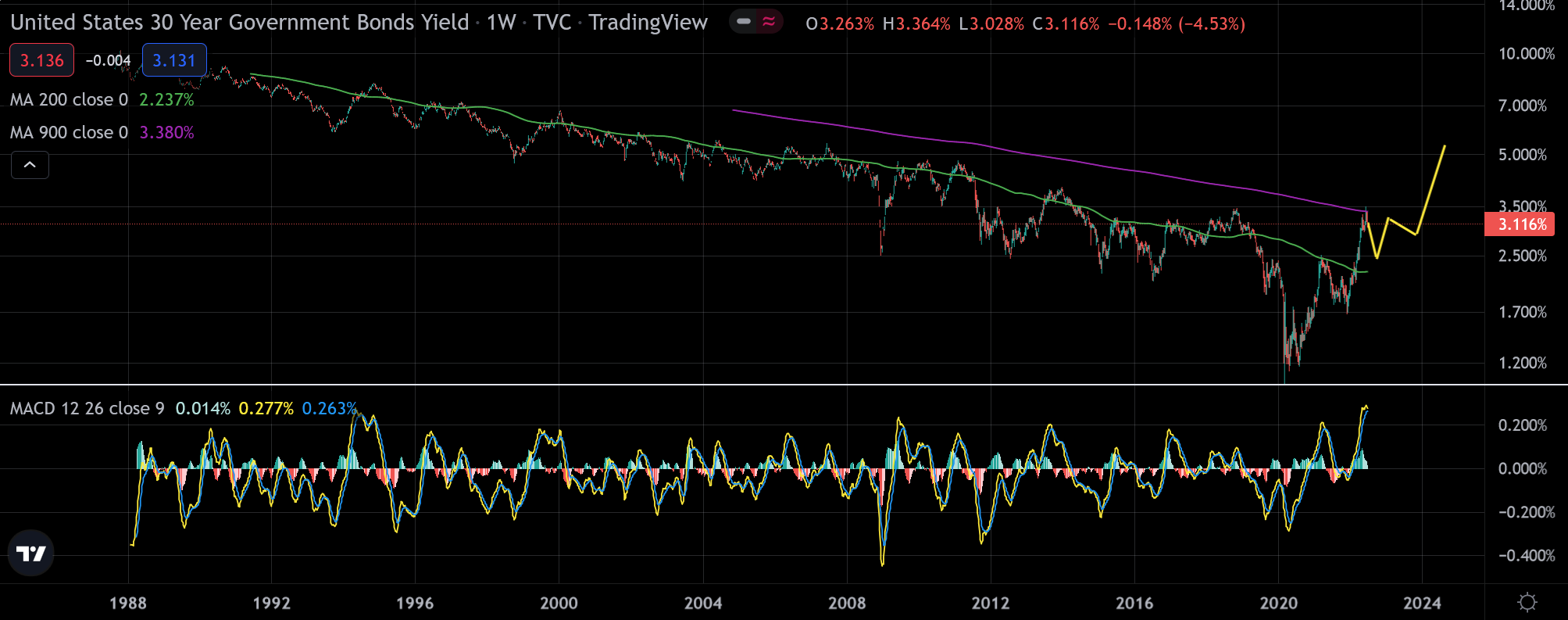Screen dimensions: 1568x620
Task: Click the 2024 label on the time axis
Action: [1422, 603]
